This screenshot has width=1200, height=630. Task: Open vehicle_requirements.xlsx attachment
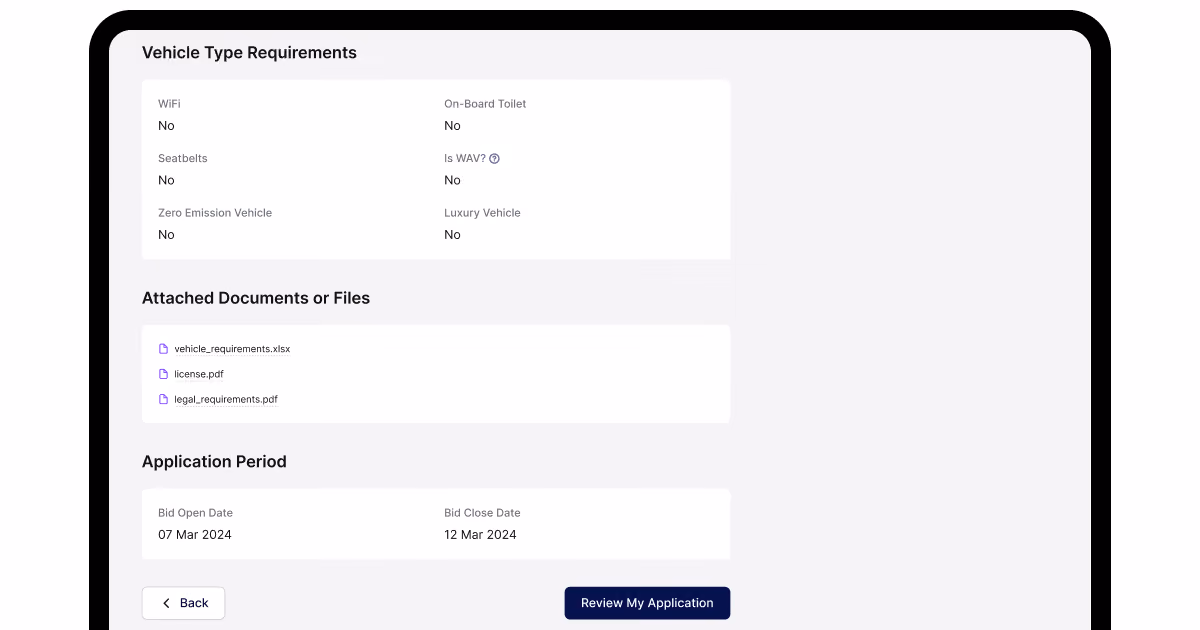232,349
